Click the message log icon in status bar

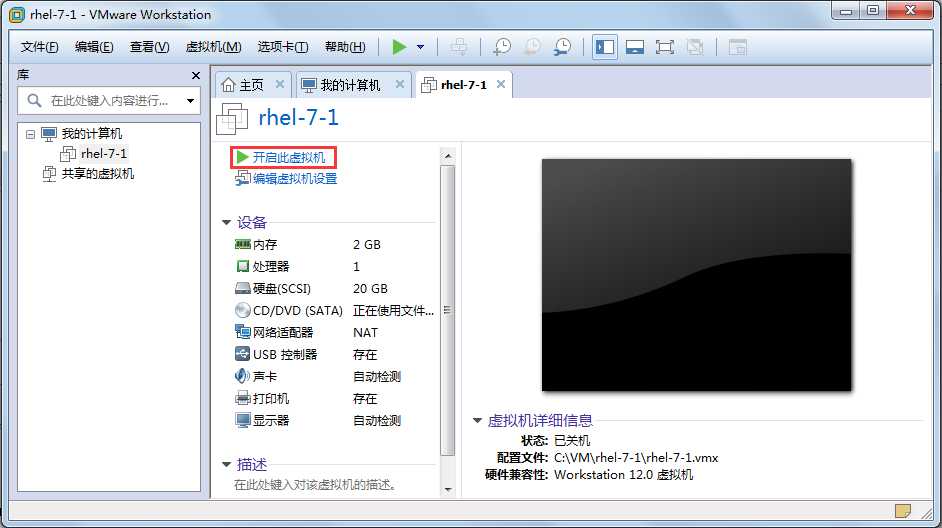pos(902,511)
